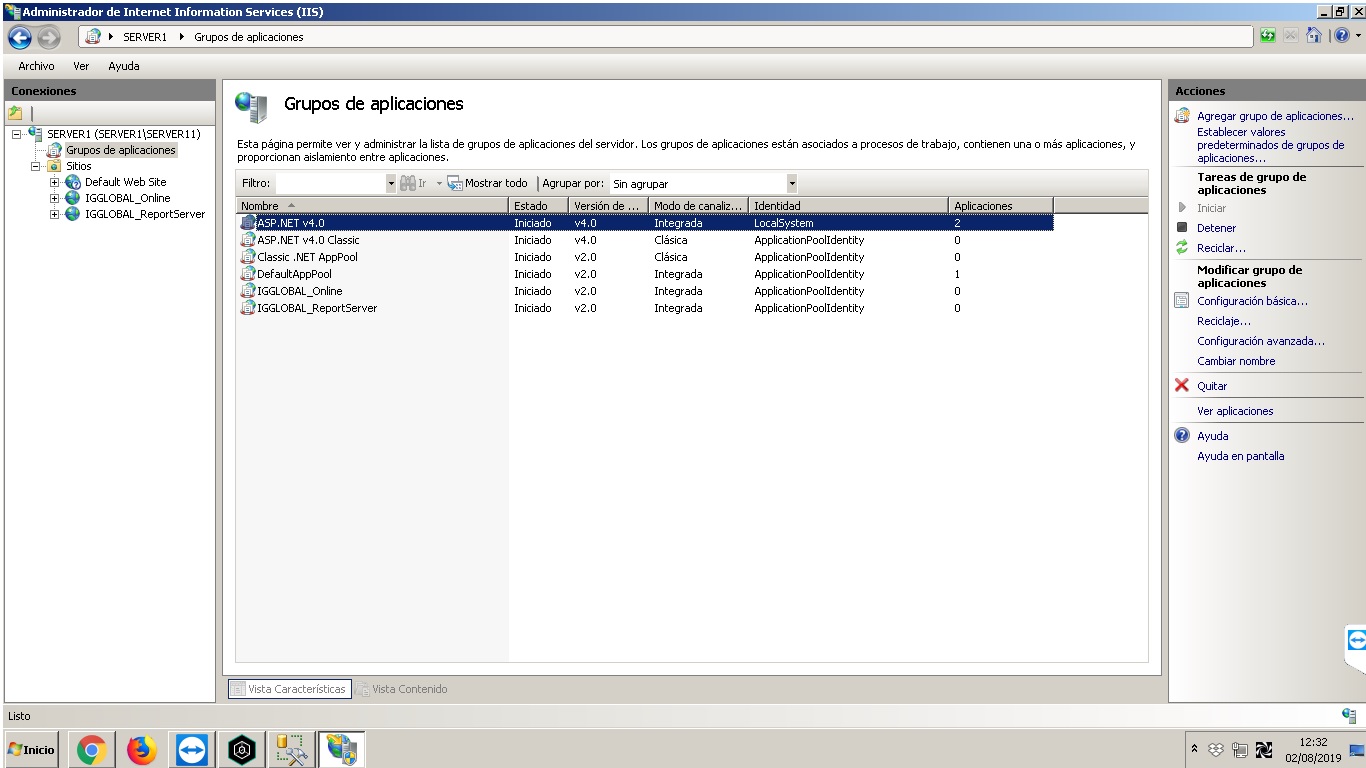
Task: Click Establecer valores predeterminados link
Action: 1270,145
